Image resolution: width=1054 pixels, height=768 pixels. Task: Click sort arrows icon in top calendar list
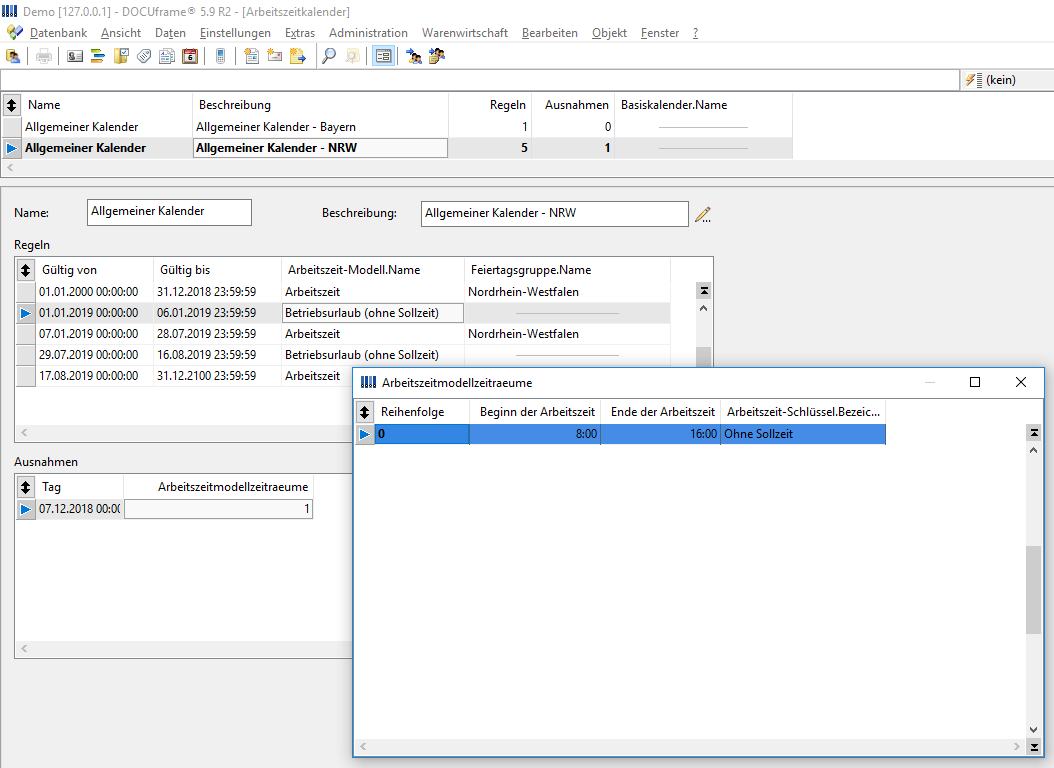coord(11,105)
